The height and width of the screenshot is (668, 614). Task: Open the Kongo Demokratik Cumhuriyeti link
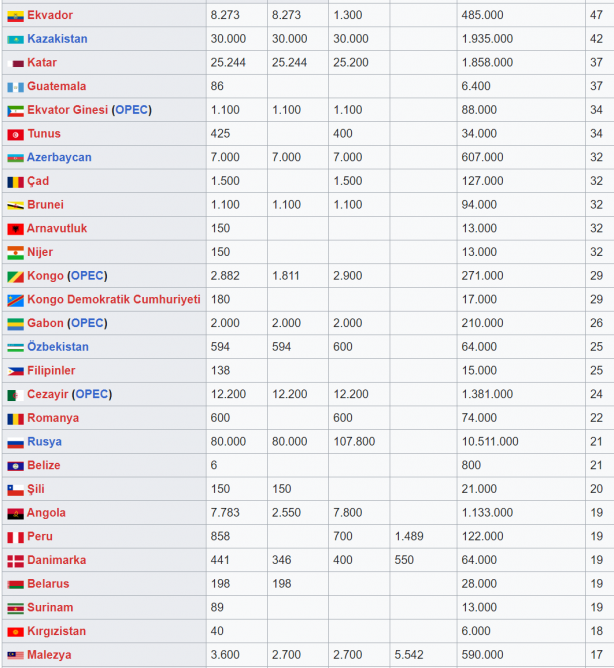(113, 300)
